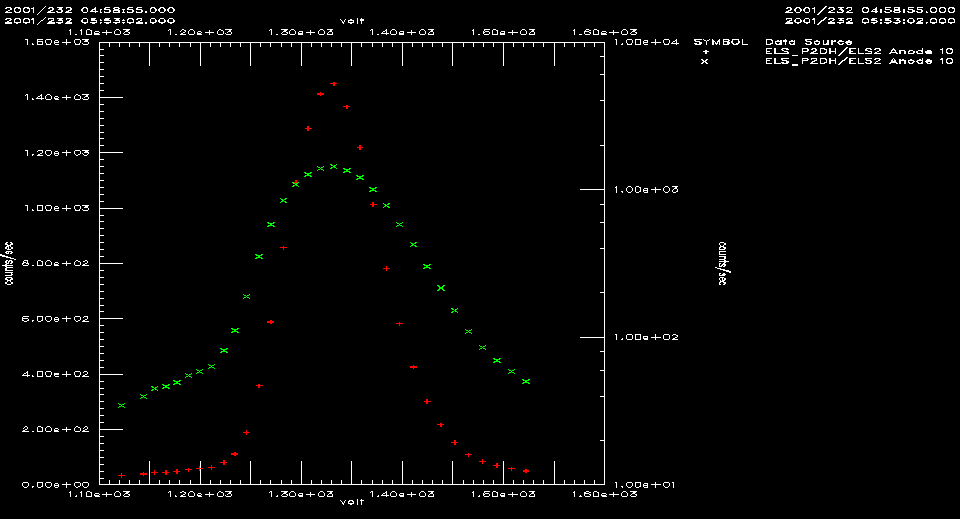Click the leftmost green x data point
Screen dimensions: 960x519
121,405
